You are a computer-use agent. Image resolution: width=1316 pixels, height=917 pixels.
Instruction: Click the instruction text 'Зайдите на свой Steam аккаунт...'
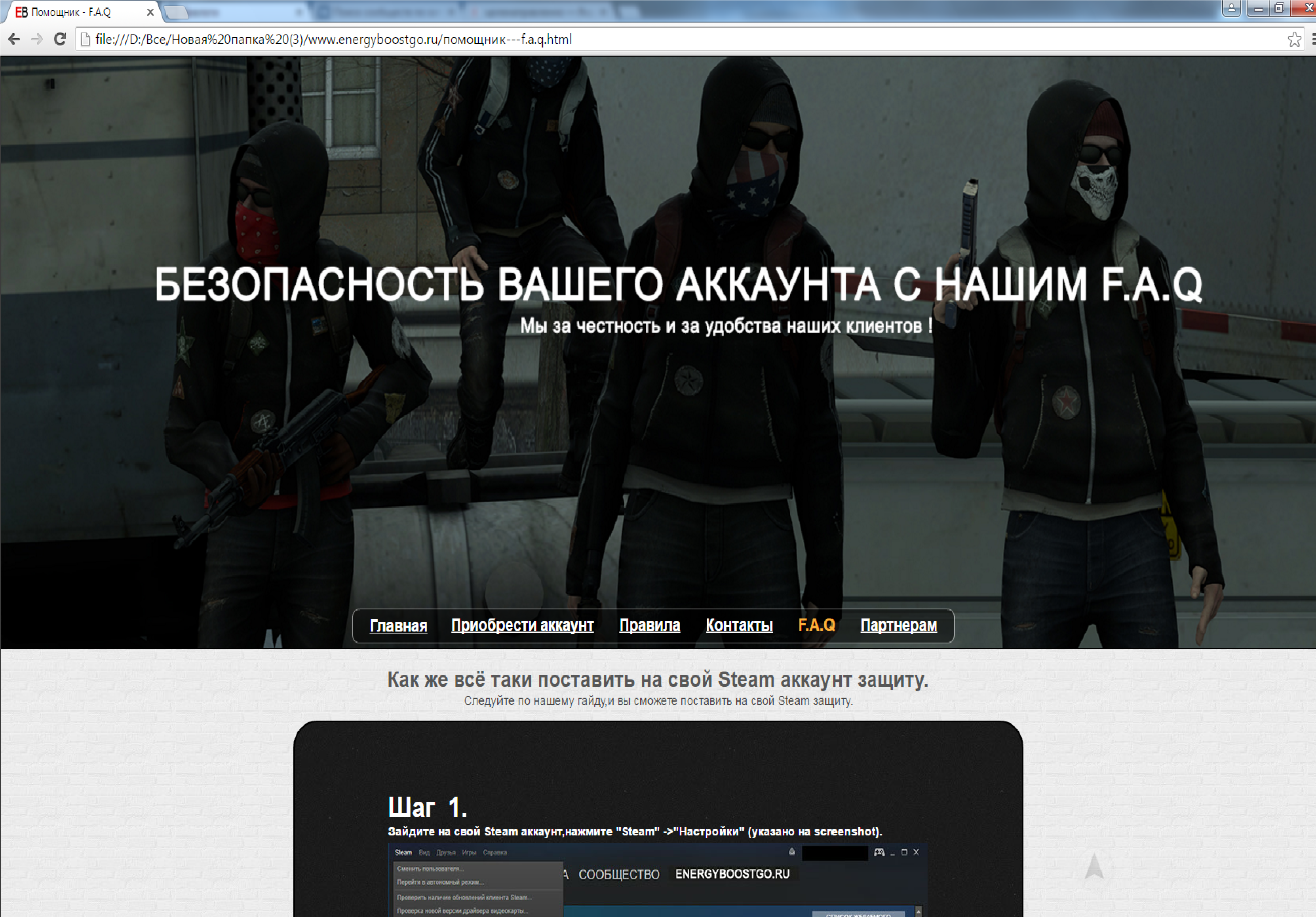coord(635,831)
